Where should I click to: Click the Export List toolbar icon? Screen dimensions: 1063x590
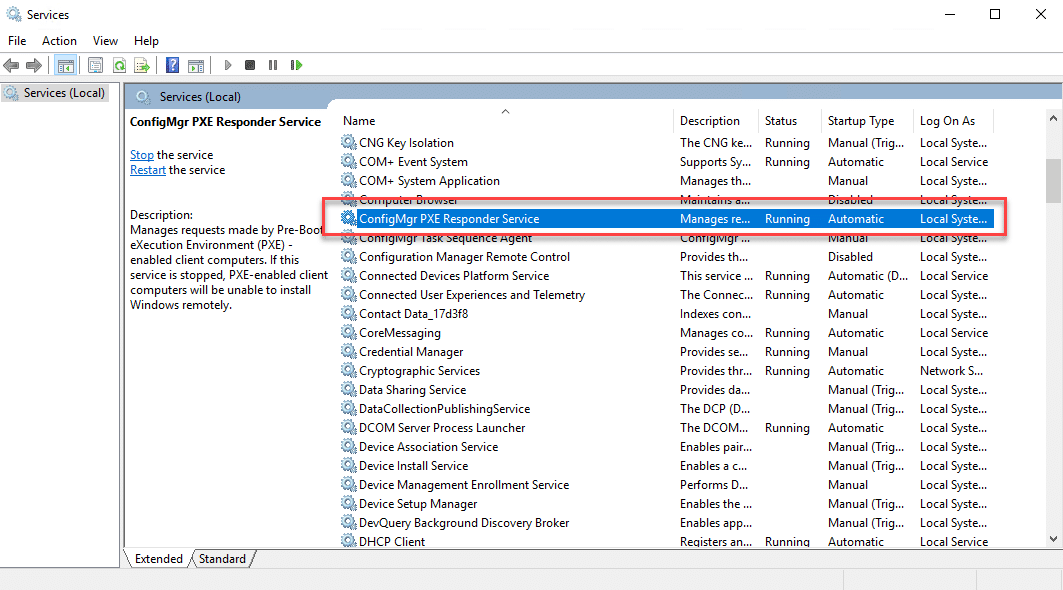[x=142, y=65]
